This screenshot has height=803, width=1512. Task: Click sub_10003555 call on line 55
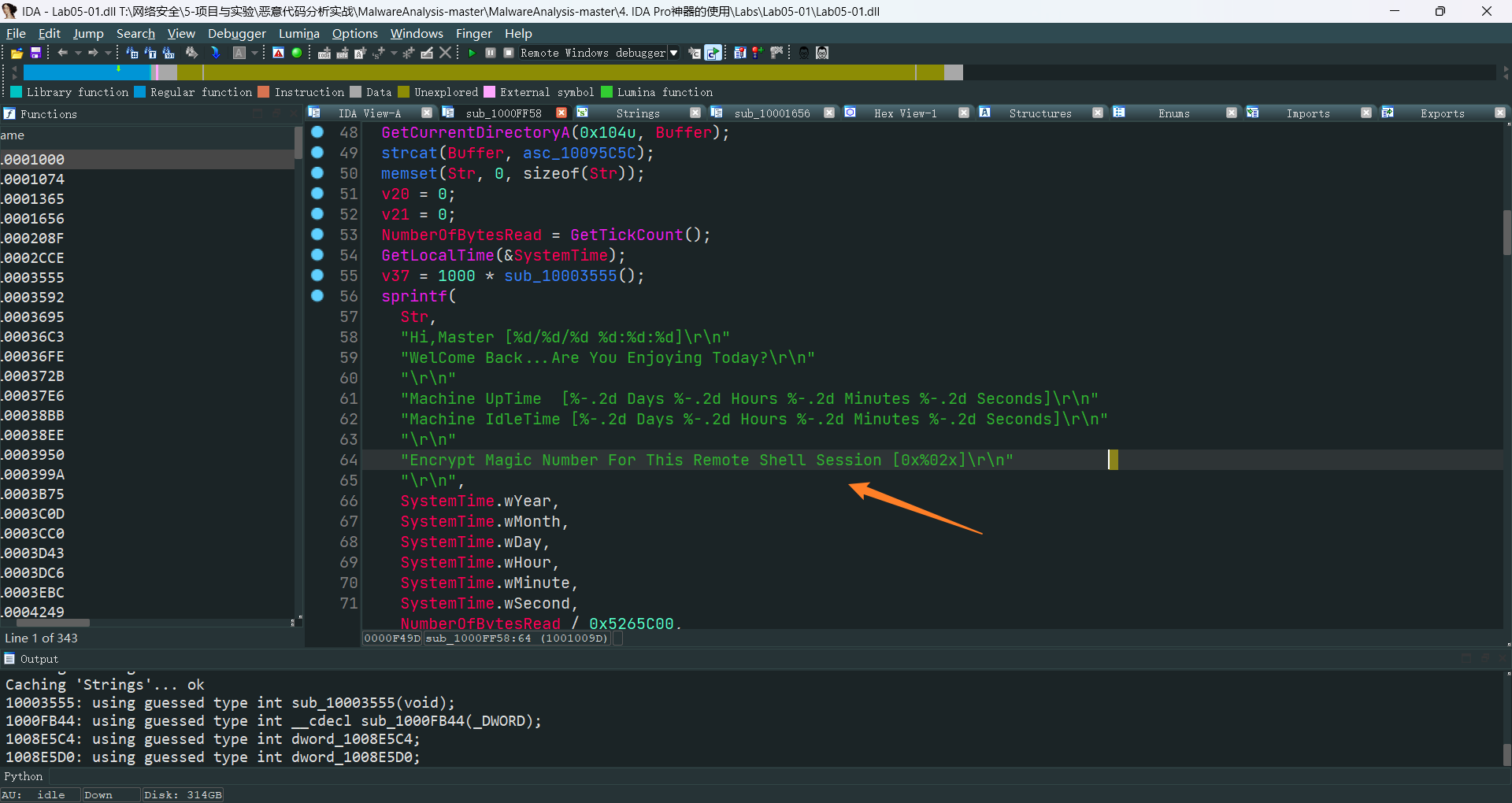(x=561, y=276)
